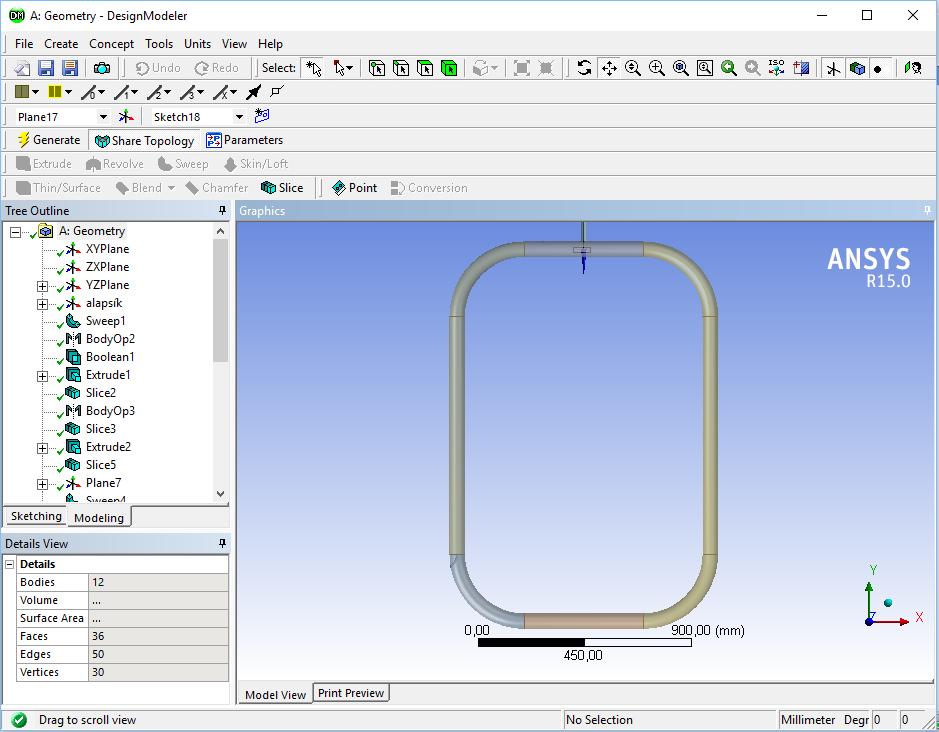Select the Box Zoom tool
The width and height of the screenshot is (939, 732).
coord(657,68)
